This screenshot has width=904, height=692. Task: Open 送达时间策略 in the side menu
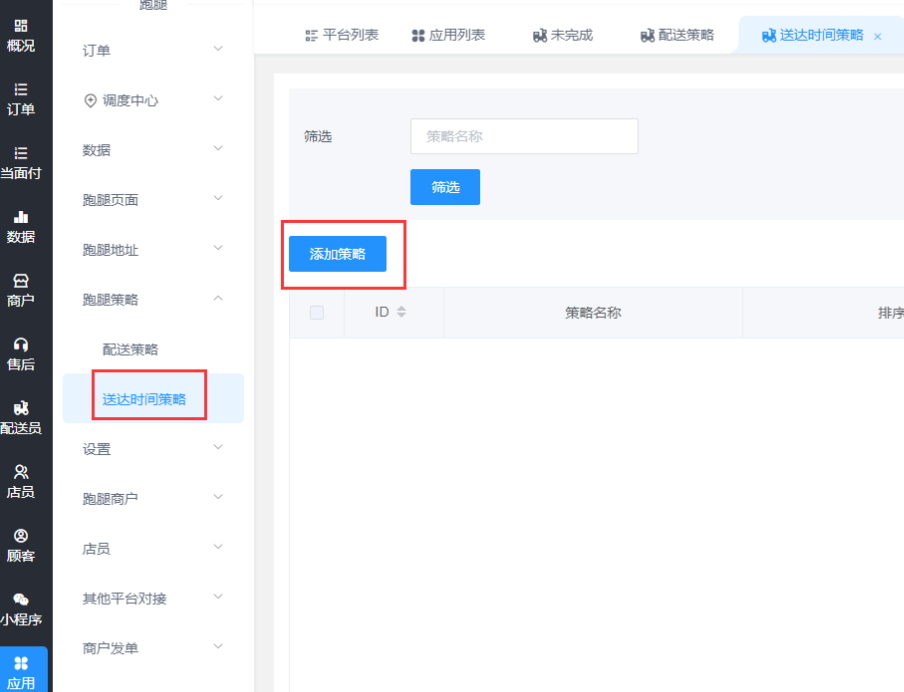coord(153,398)
